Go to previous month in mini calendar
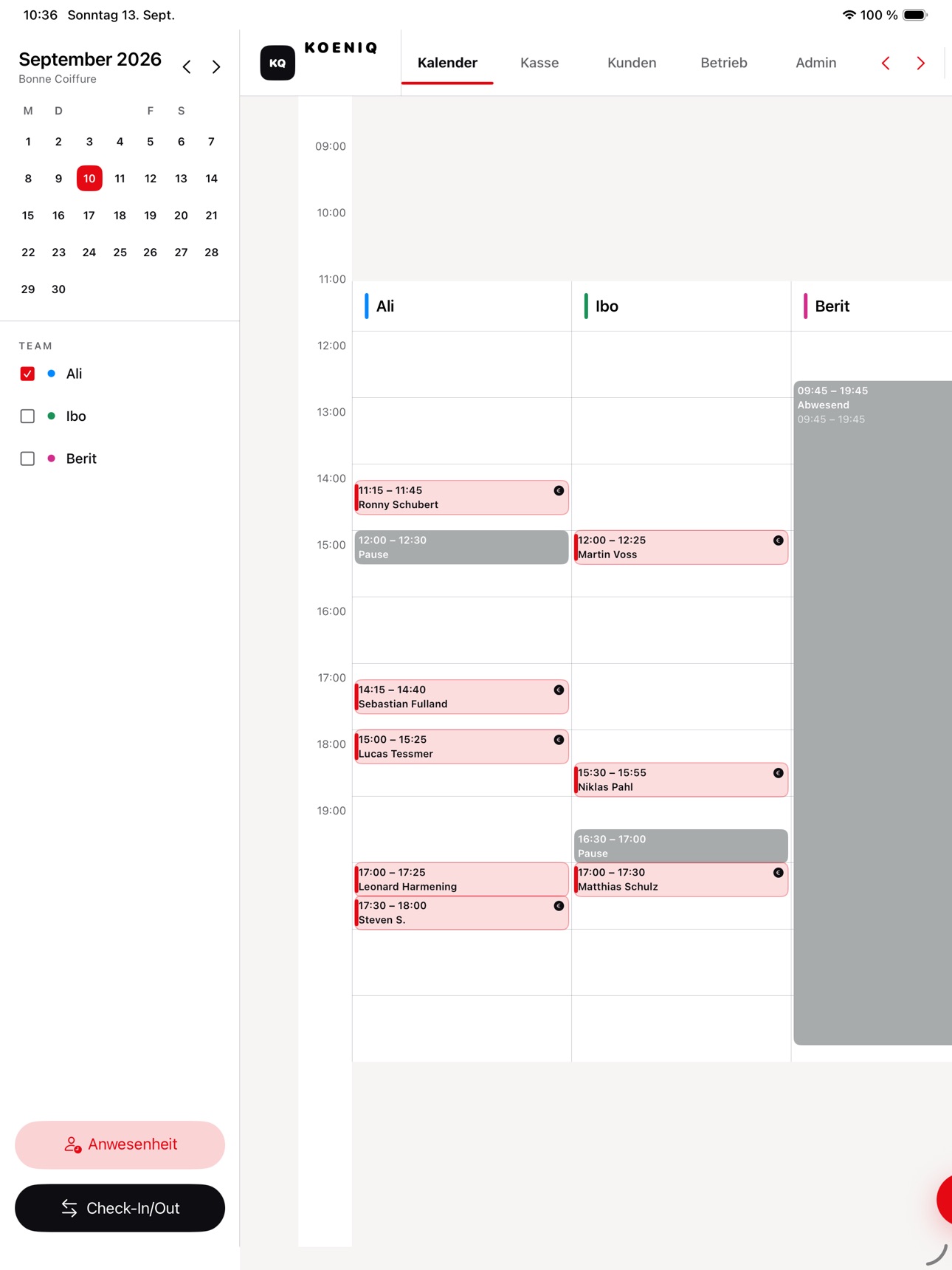This screenshot has height=1270, width=952. click(187, 67)
